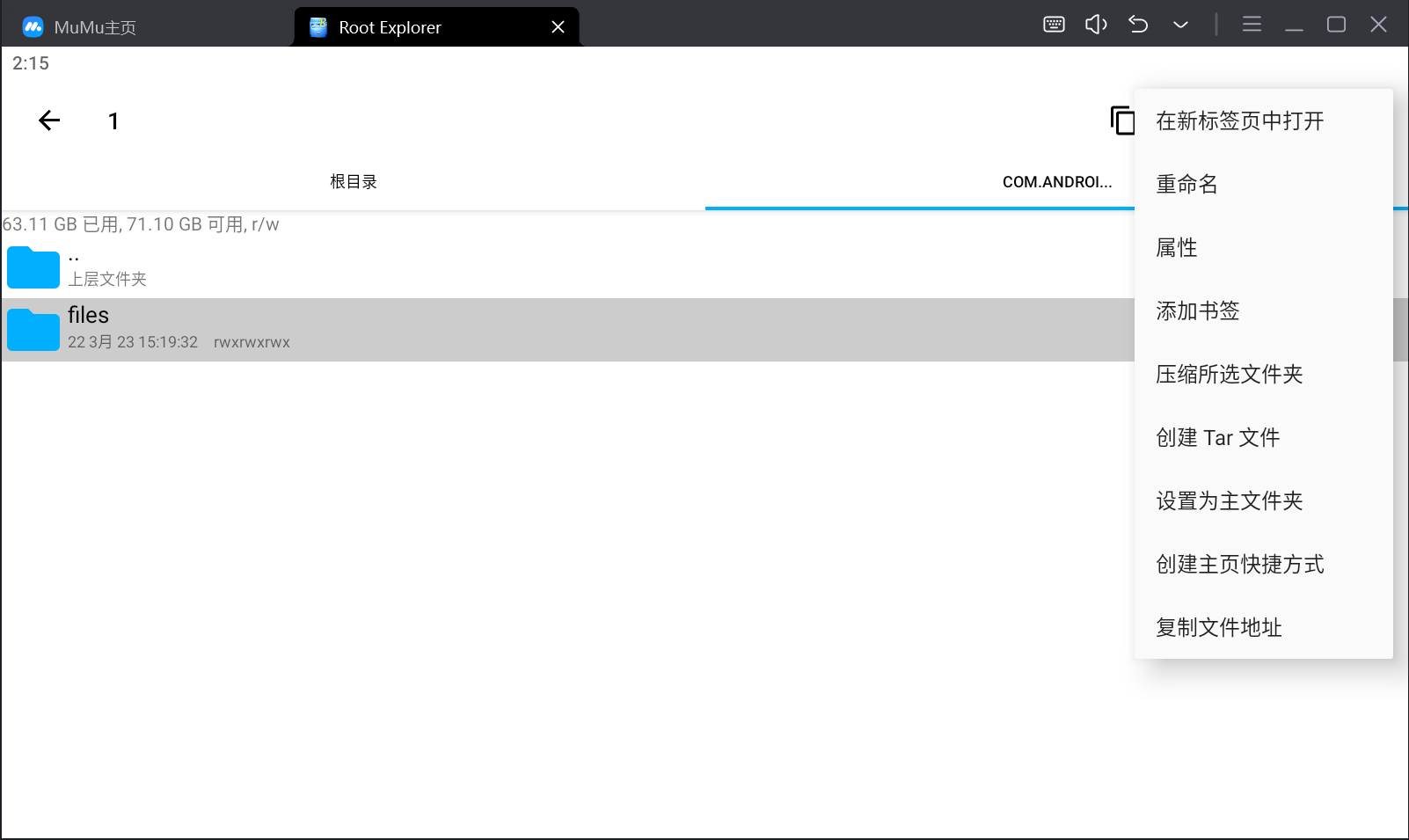Select 重命名 from the context menu
Viewport: 1409px width, 840px height.
tap(1186, 184)
